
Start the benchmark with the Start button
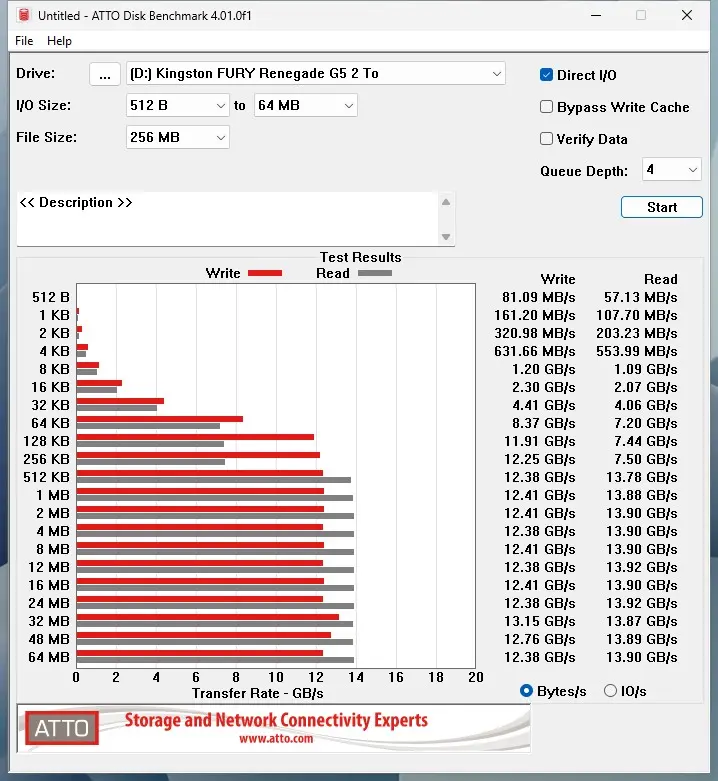[661, 207]
